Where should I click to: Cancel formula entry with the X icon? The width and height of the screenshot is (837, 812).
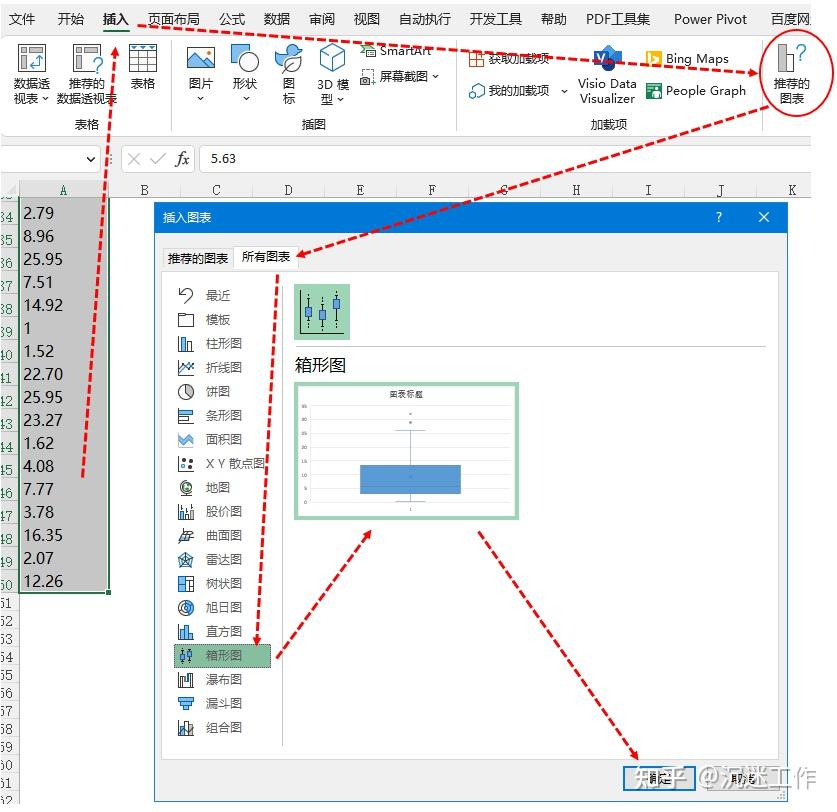(x=134, y=159)
